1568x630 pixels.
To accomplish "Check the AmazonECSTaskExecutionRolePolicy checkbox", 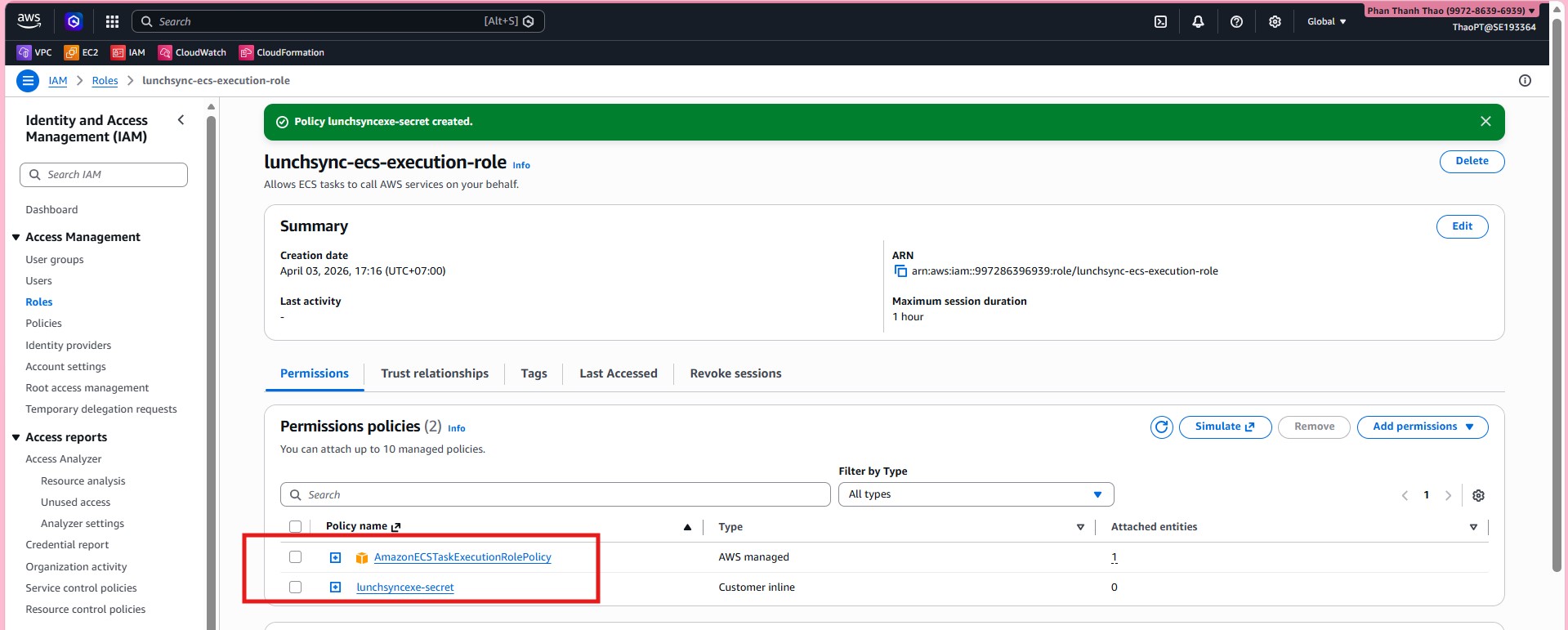I will [x=296, y=557].
